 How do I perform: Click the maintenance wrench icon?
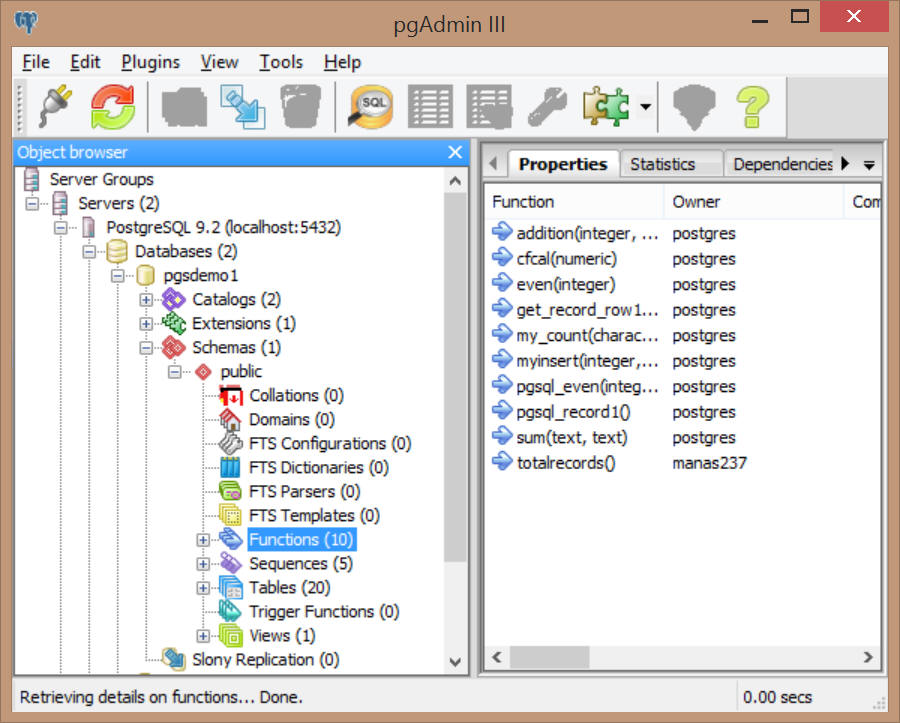[548, 107]
